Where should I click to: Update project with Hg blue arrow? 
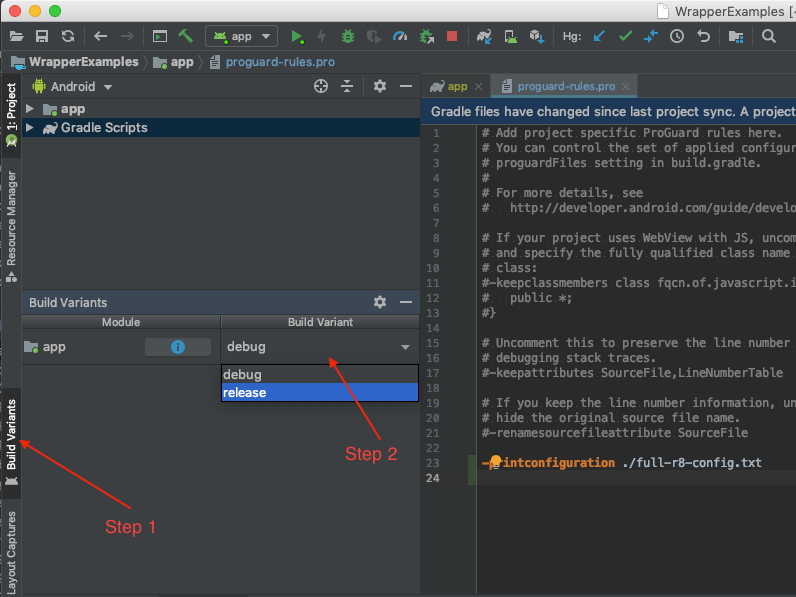point(600,37)
